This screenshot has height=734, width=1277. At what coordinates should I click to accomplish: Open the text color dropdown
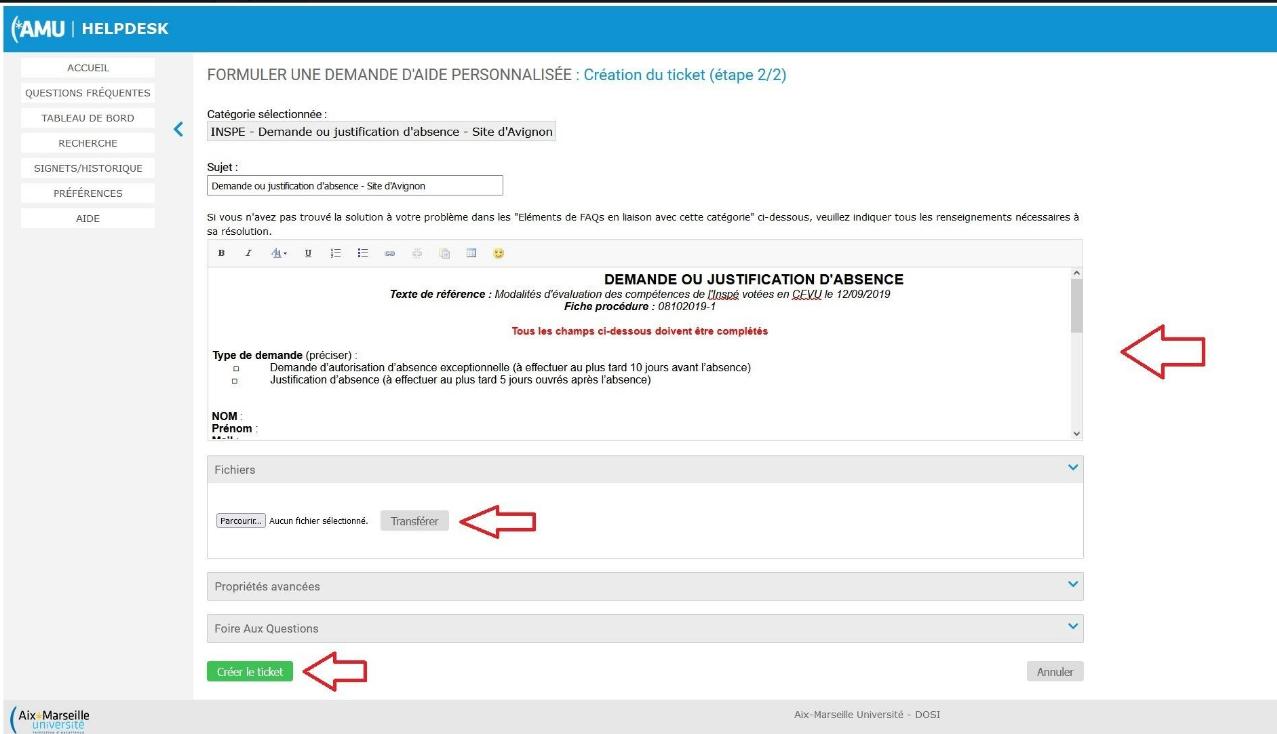(279, 254)
